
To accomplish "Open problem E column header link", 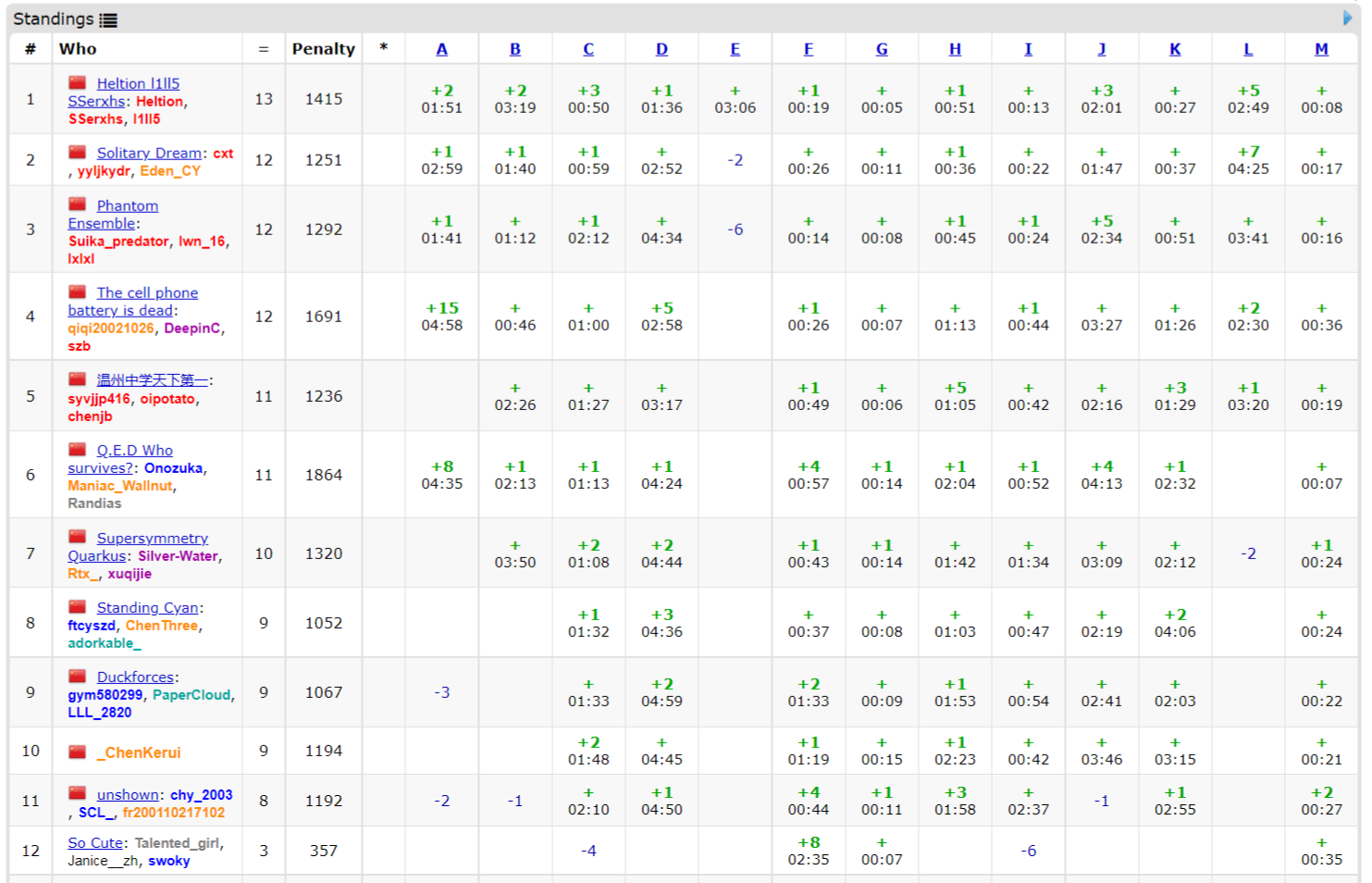I will click(x=735, y=49).
